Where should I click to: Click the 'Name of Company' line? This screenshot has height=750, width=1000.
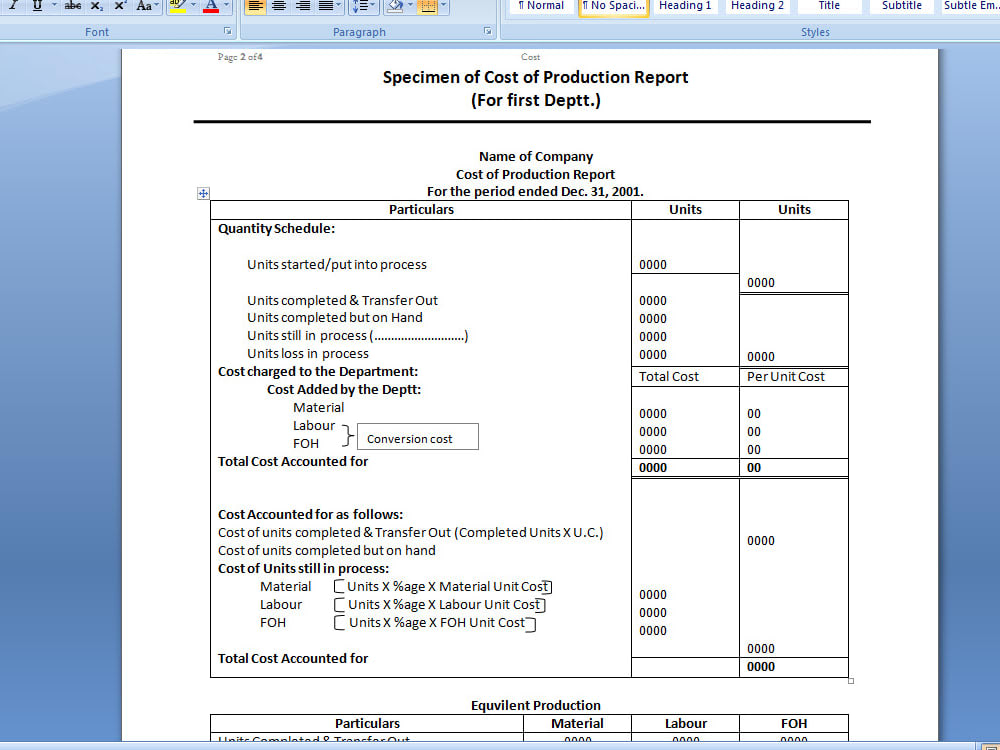click(x=536, y=157)
